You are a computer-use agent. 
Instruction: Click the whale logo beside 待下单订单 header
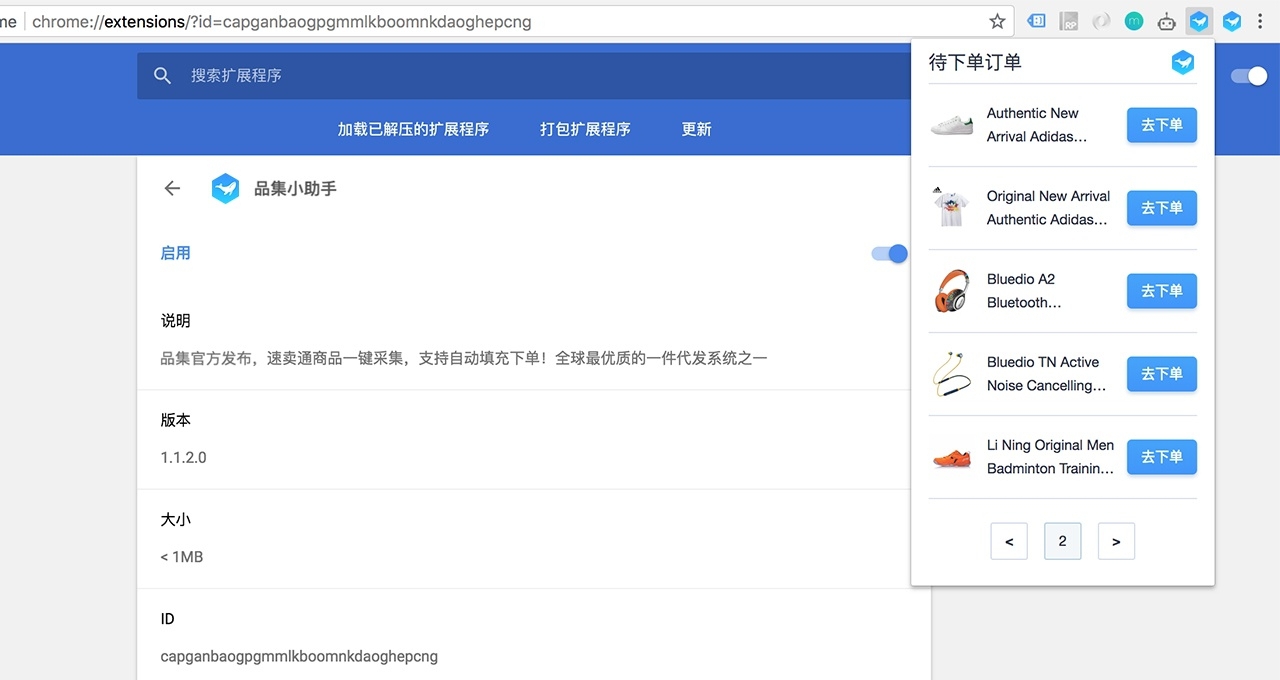1182,61
